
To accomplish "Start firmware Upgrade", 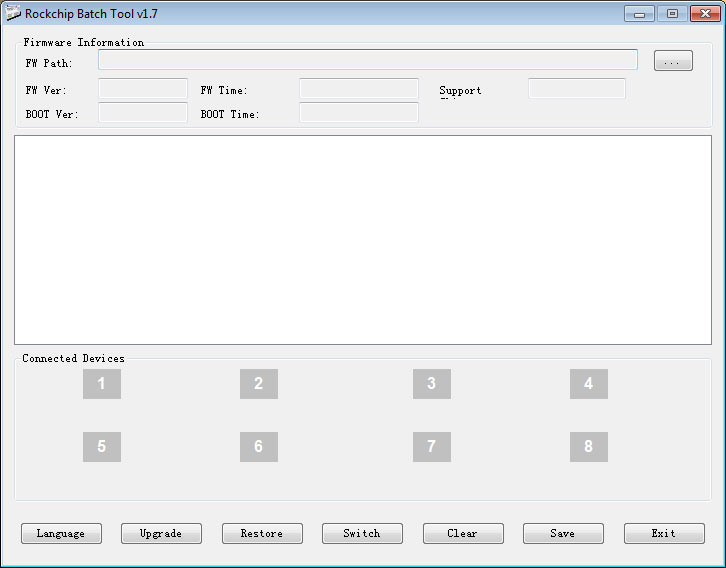I will coord(161,533).
